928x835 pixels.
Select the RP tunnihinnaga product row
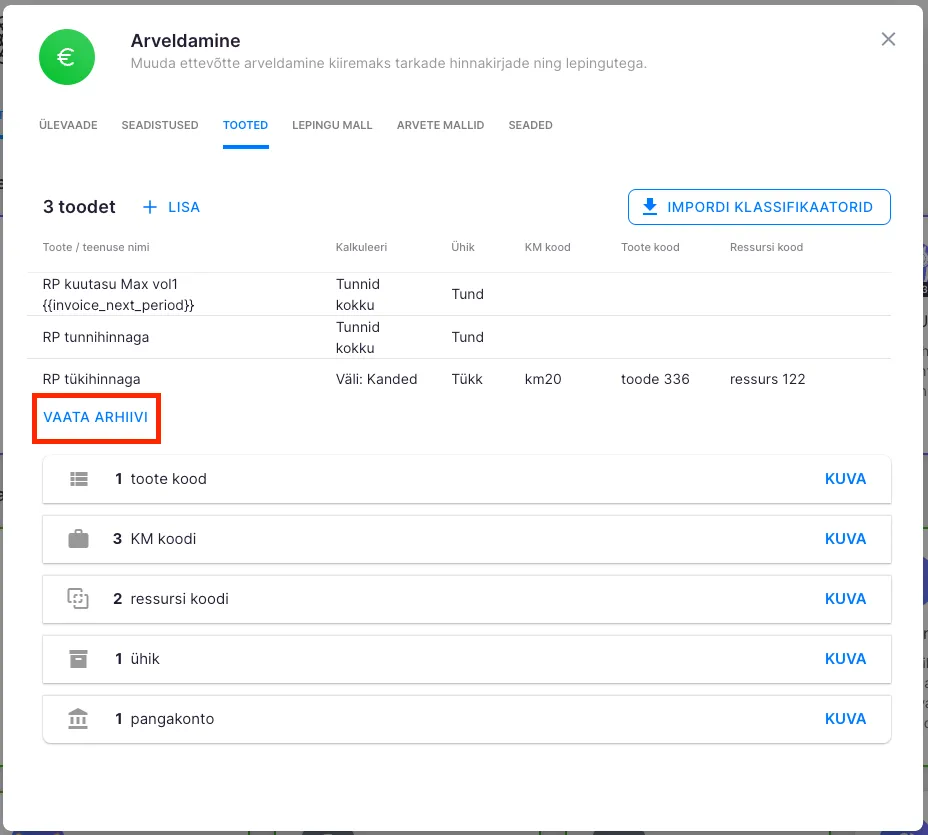[96, 337]
